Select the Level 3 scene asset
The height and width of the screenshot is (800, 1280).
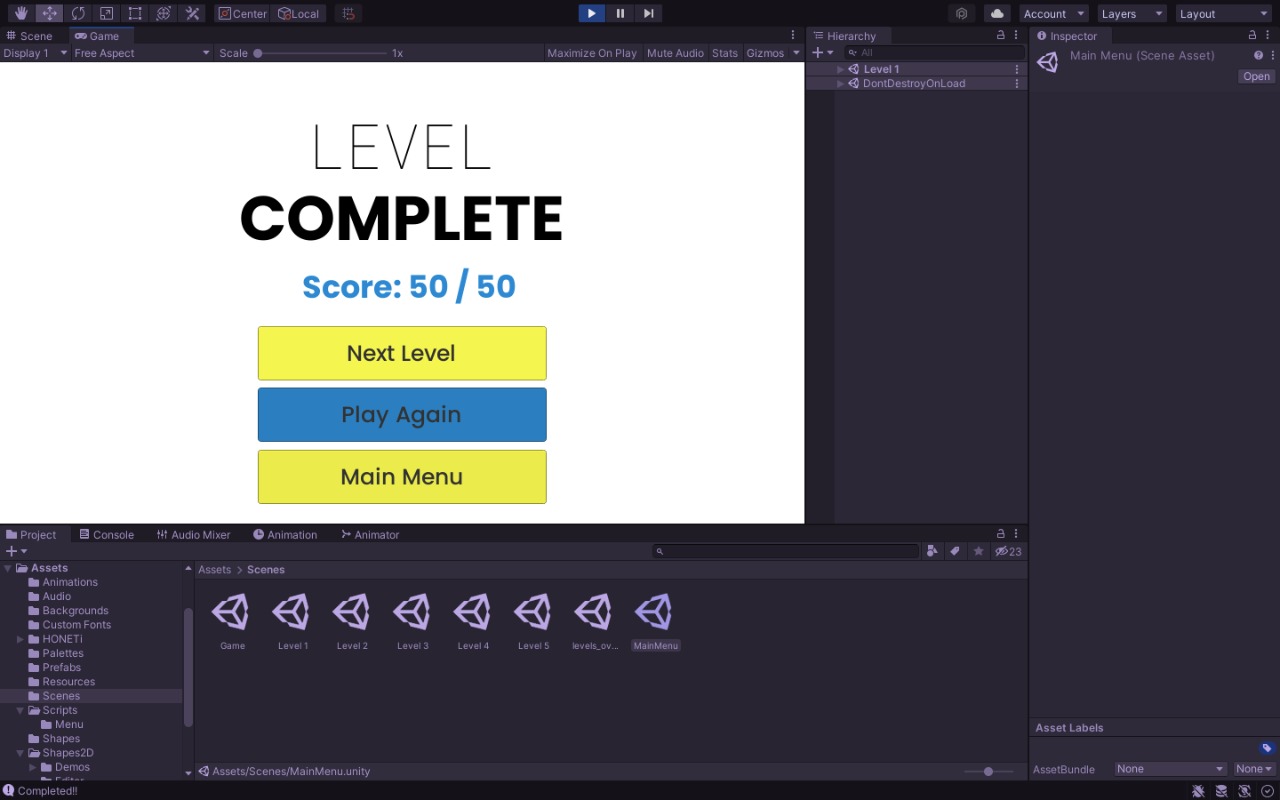pos(412,622)
